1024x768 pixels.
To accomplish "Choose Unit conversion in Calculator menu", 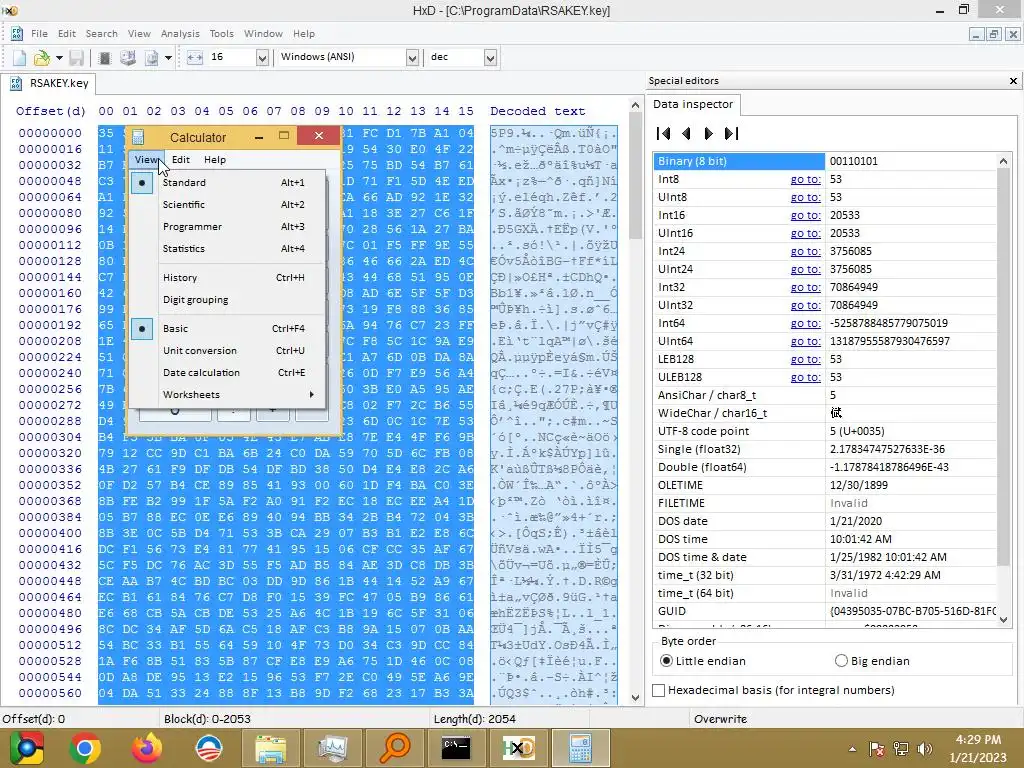I will click(x=227, y=351).
